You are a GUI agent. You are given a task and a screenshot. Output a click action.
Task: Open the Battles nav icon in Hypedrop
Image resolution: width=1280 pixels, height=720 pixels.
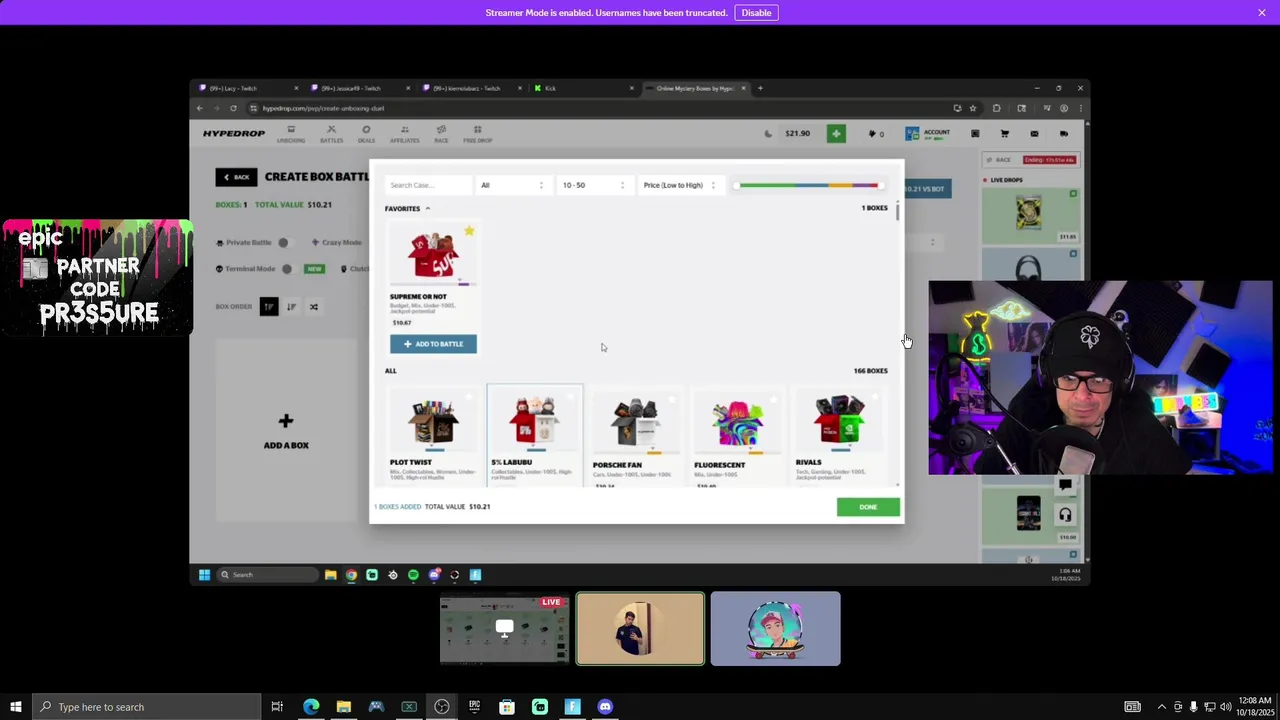(x=331, y=134)
